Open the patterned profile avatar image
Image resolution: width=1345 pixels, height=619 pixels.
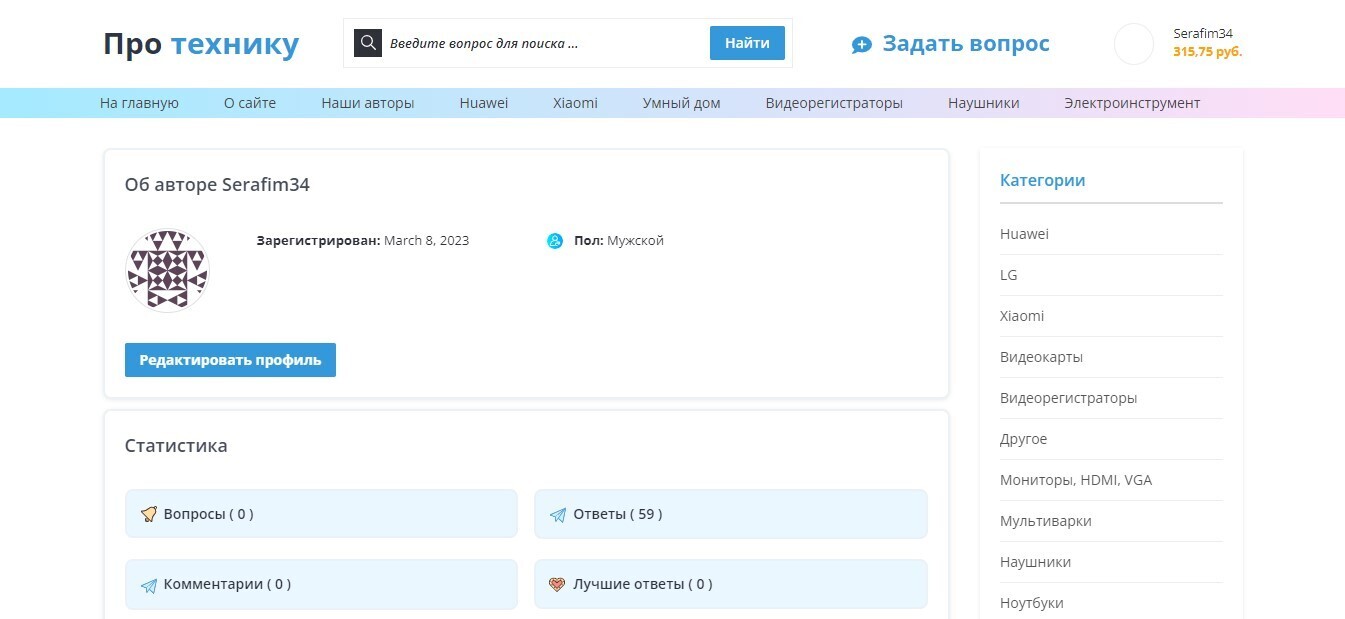click(167, 270)
